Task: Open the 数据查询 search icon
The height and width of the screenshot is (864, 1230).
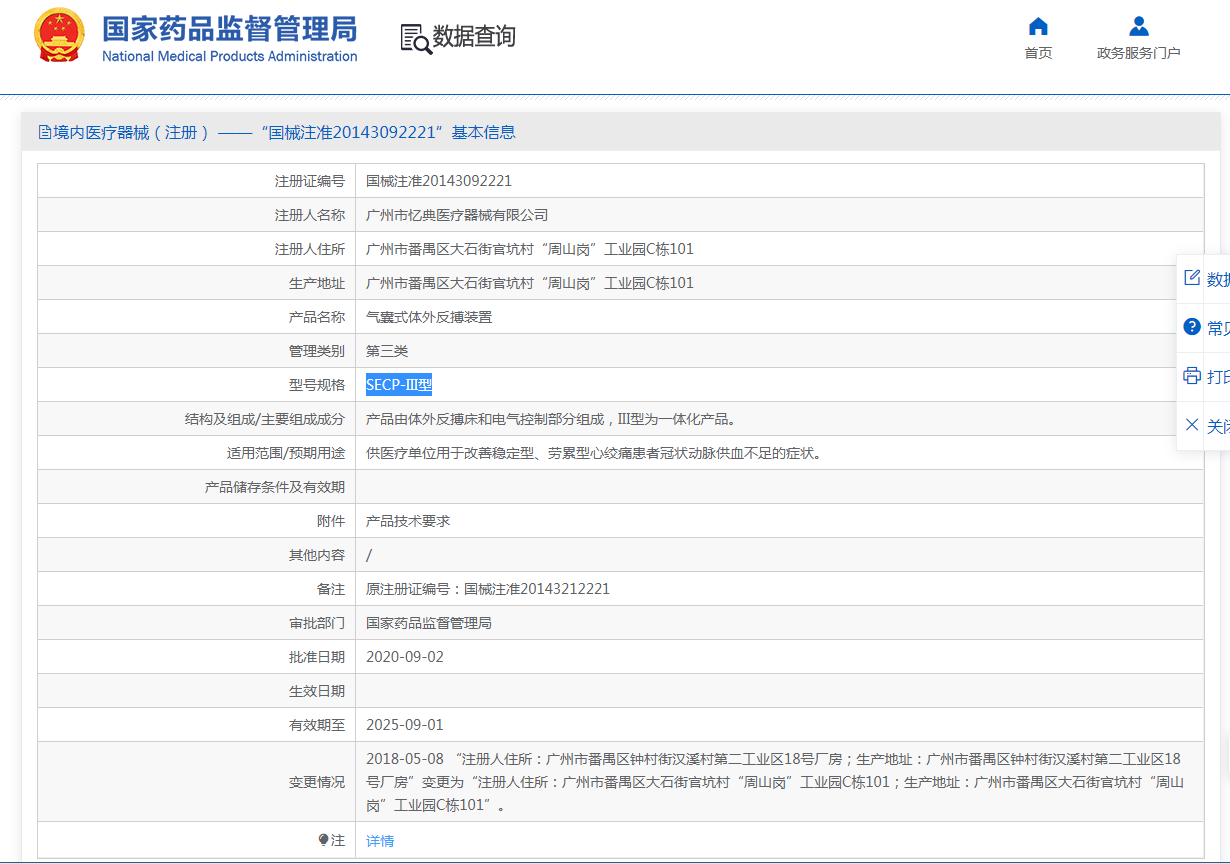Action: [416, 38]
